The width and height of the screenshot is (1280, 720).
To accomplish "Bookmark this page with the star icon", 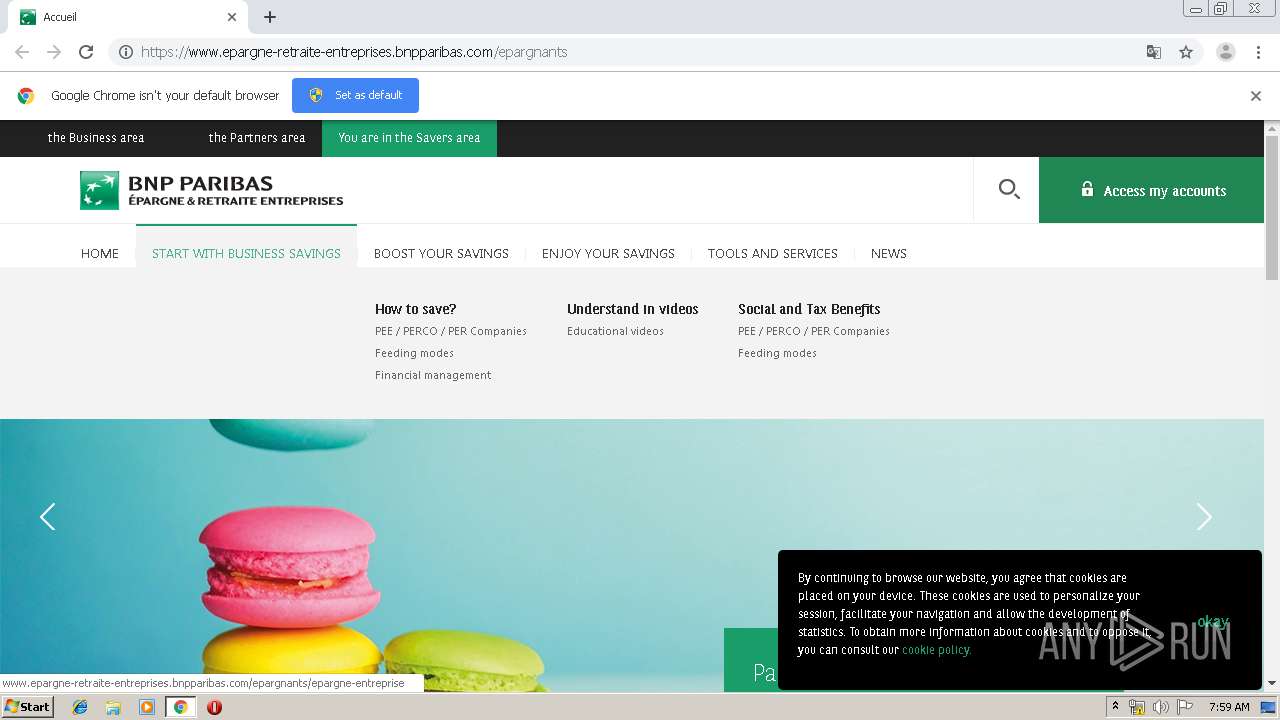I will [x=1186, y=52].
